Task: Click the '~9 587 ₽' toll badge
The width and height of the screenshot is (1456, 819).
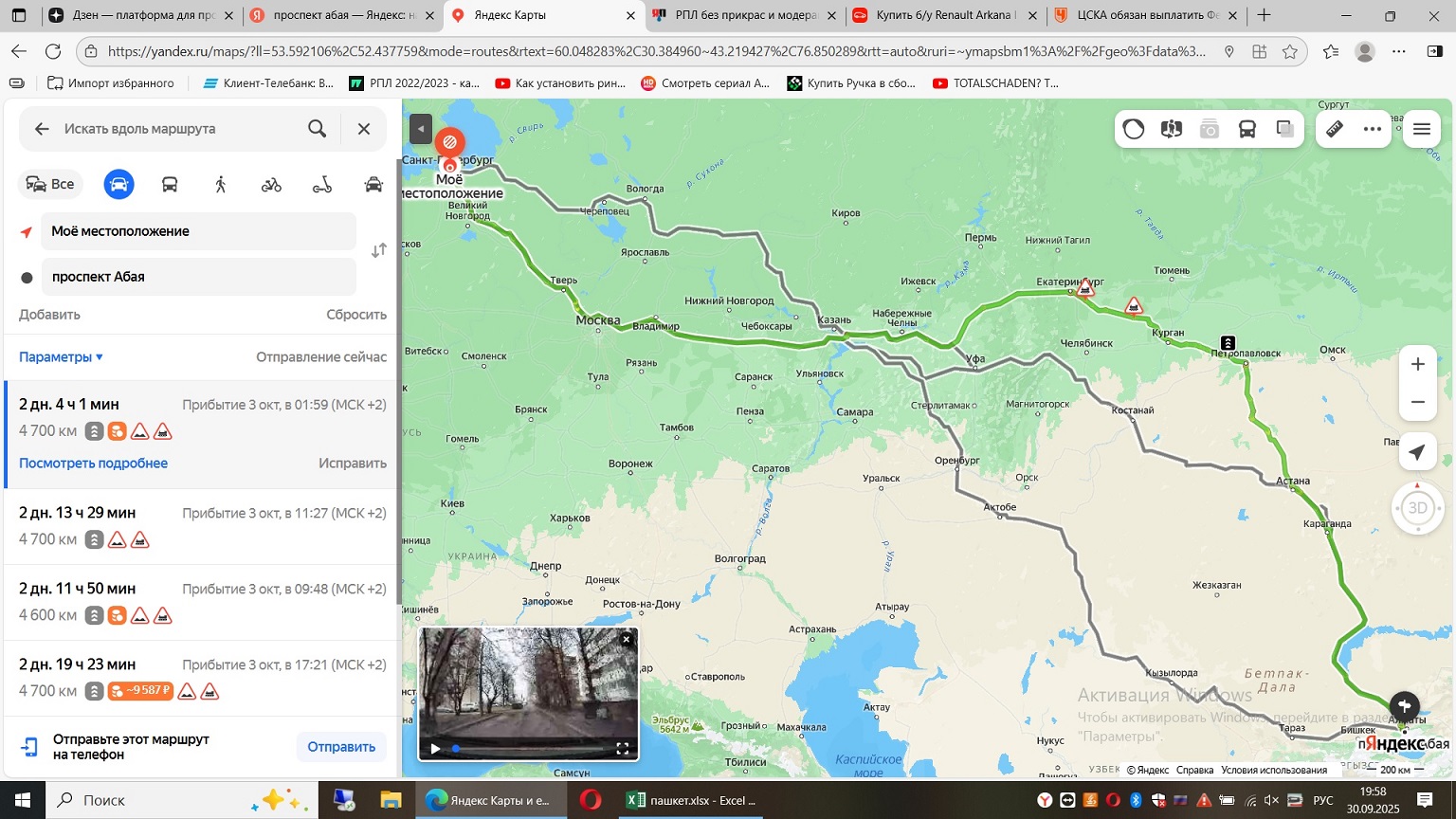Action: pos(140,691)
